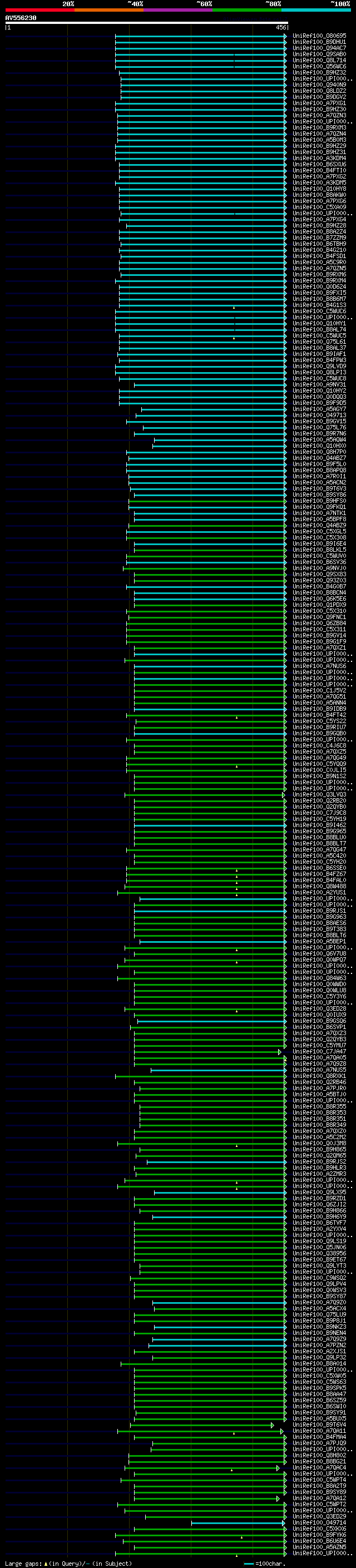Select label UniRef100_Q94AC7

coord(319,48)
